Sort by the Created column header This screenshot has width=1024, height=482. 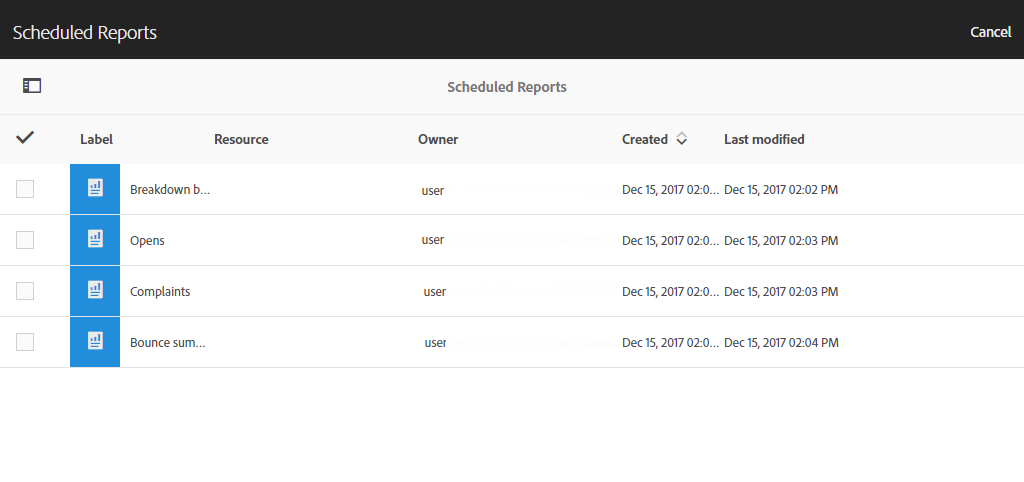coord(644,139)
